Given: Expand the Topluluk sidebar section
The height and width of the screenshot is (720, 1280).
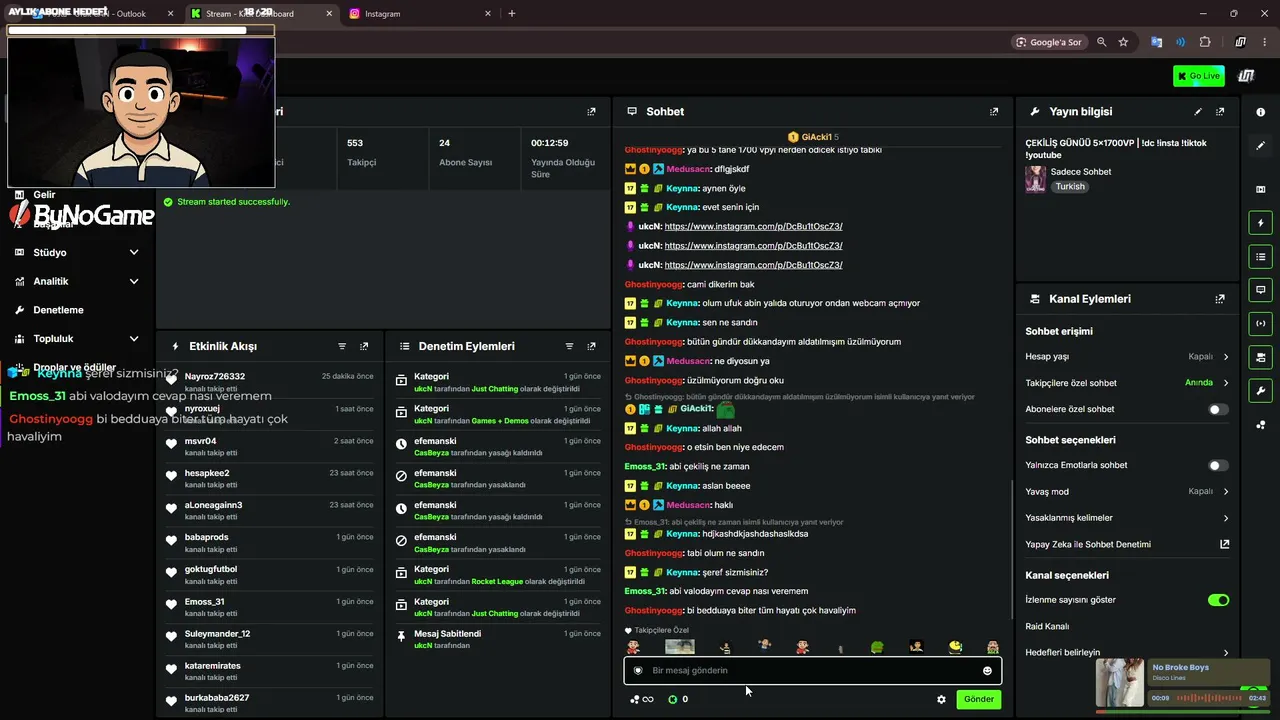Looking at the screenshot, I should (76, 338).
